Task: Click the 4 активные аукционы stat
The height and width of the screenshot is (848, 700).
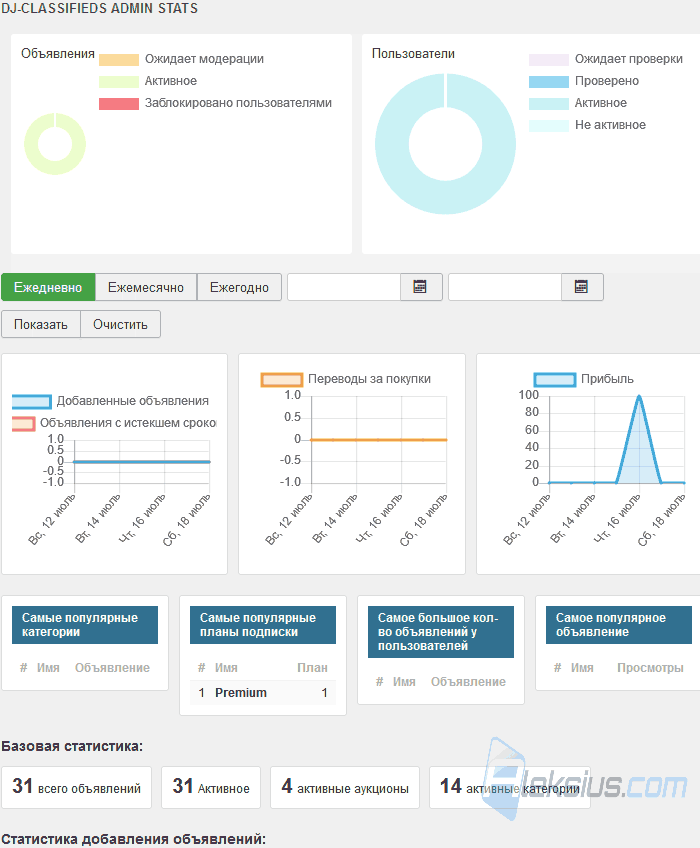Action: (345, 787)
